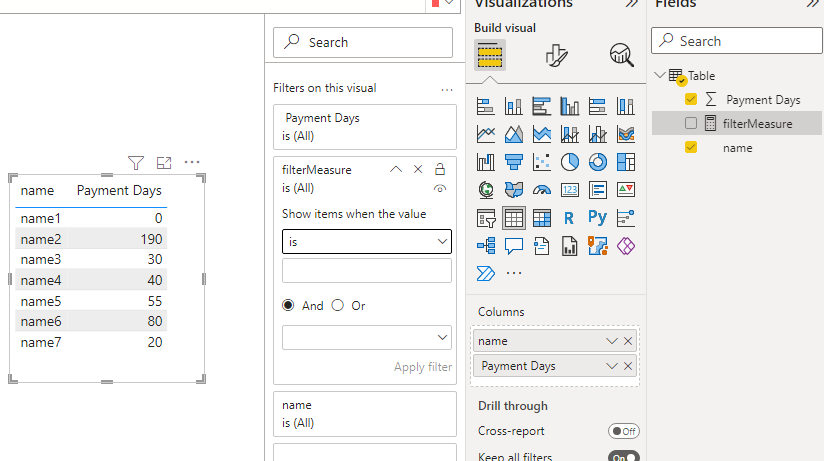Check the filterMeasure field checkbox

[691, 124]
